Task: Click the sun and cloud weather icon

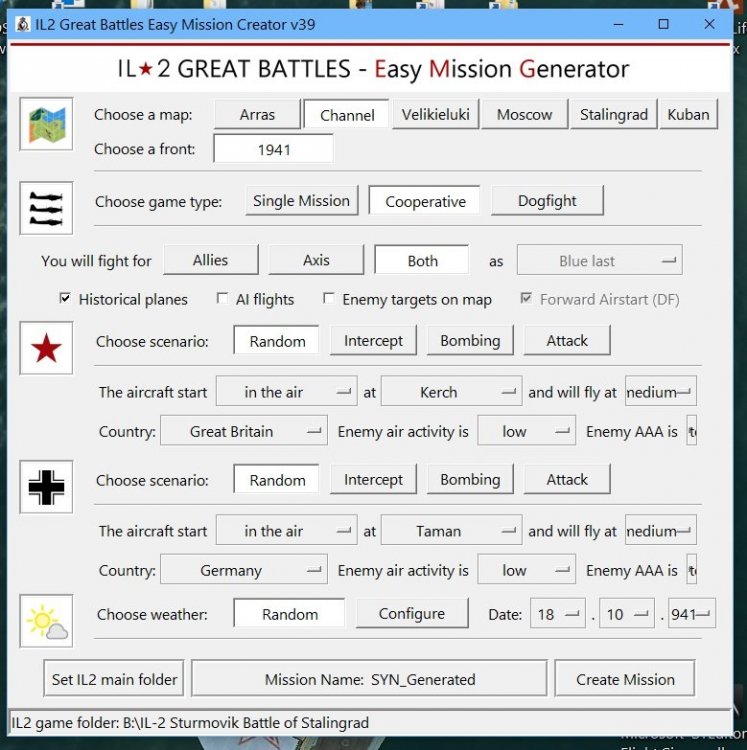Action: click(x=46, y=621)
